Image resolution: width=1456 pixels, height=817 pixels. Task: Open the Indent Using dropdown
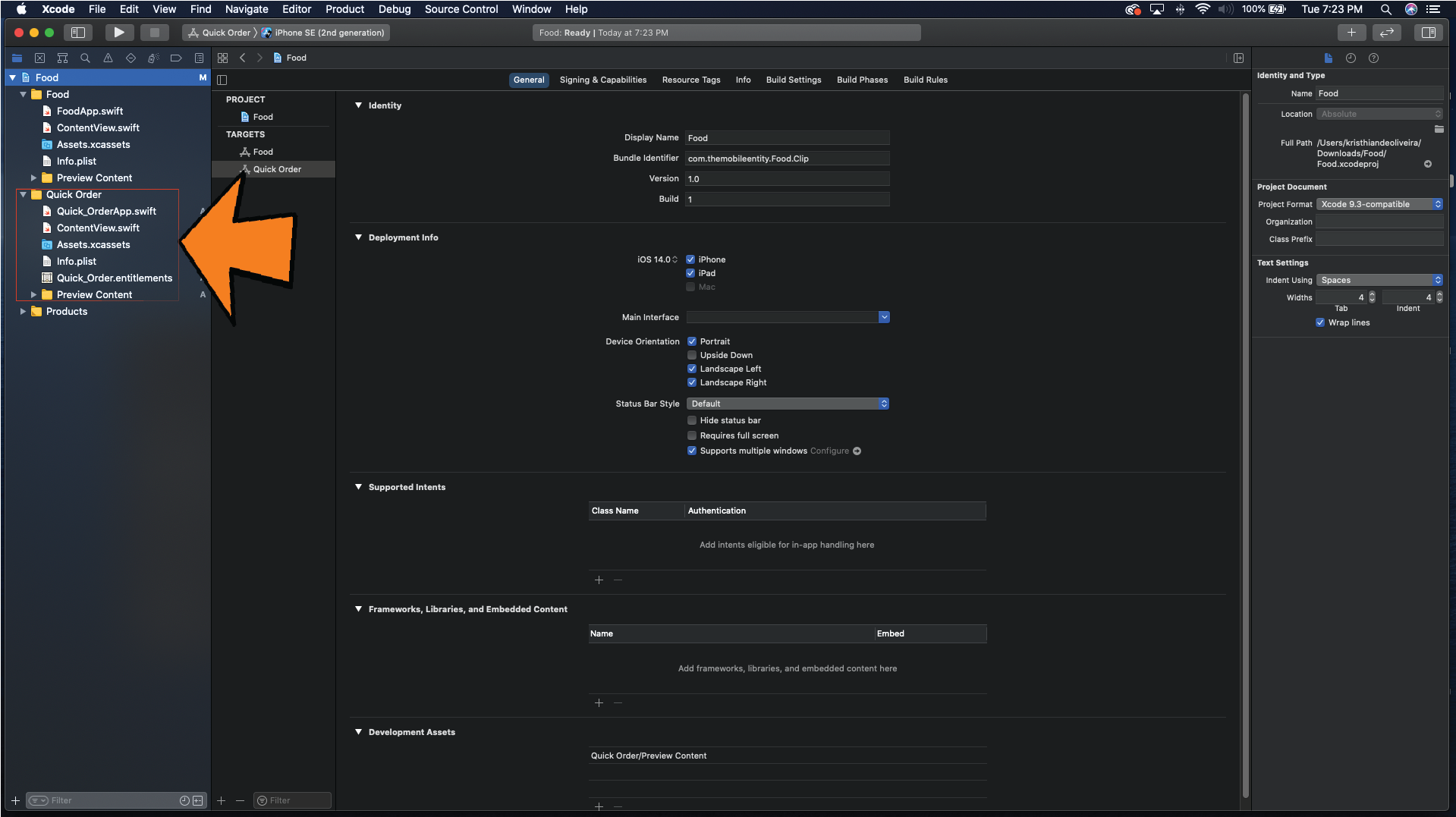pyautogui.click(x=1379, y=280)
